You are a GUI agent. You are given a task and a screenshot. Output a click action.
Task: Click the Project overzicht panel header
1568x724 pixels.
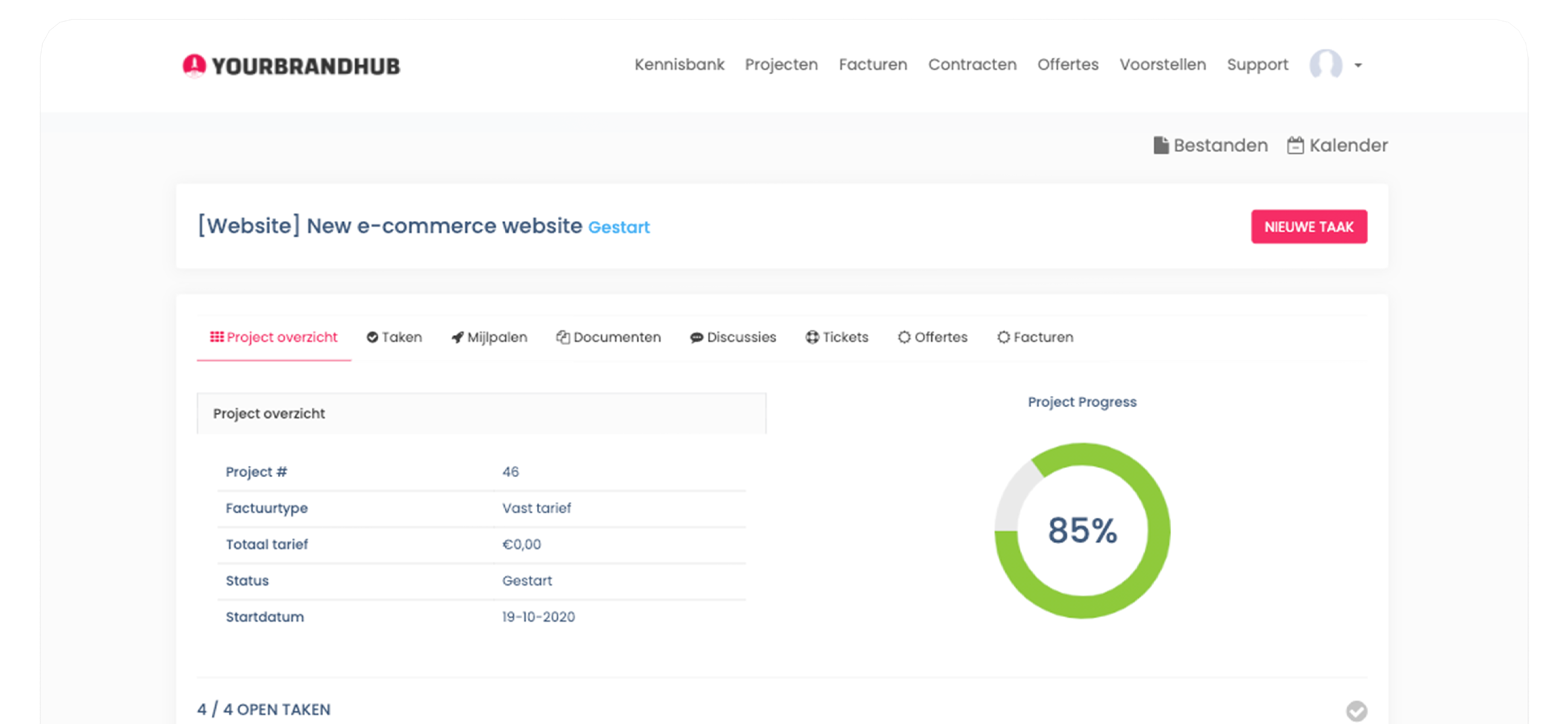[481, 413]
